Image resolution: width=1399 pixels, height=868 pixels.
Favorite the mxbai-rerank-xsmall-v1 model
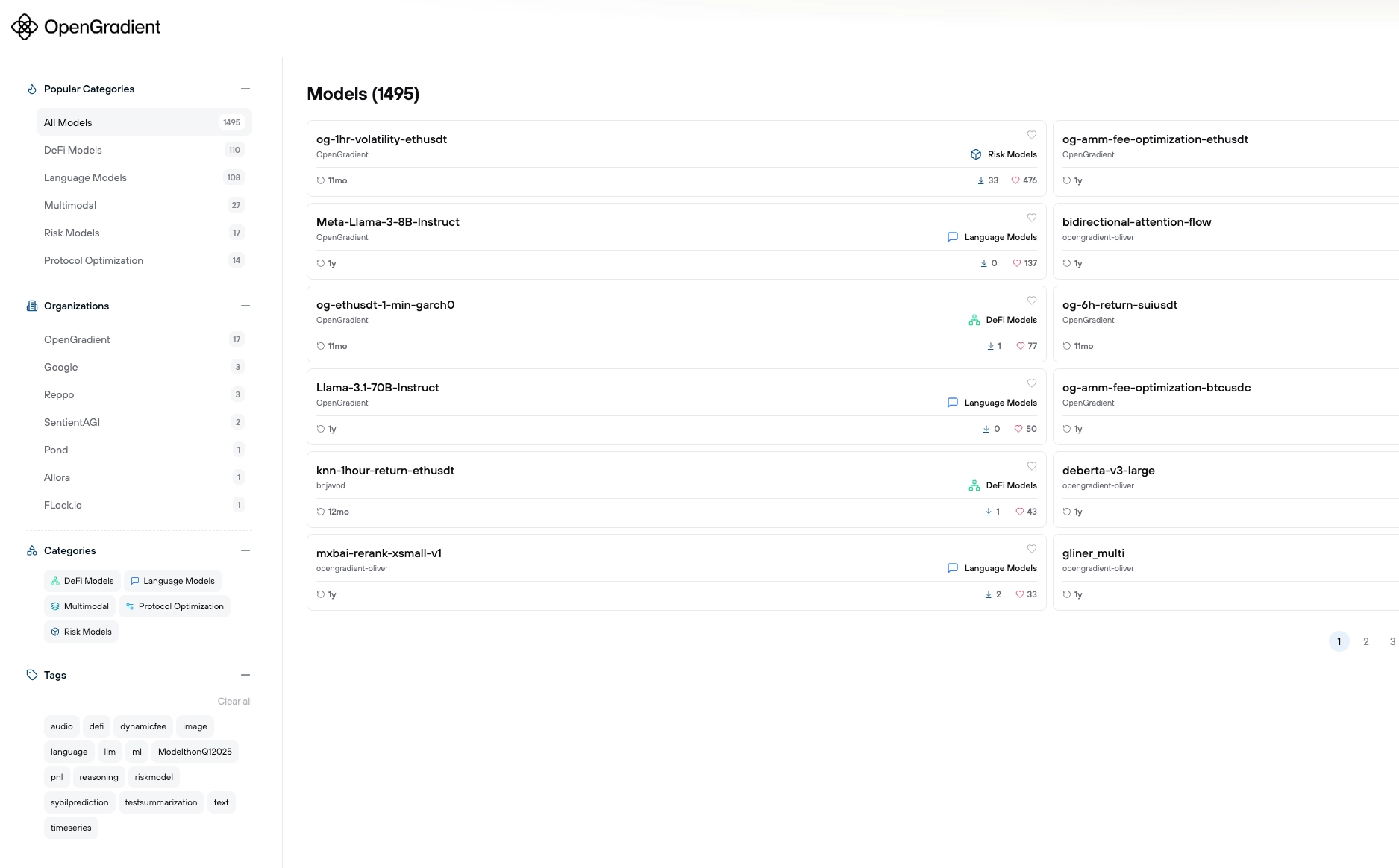tap(1031, 549)
